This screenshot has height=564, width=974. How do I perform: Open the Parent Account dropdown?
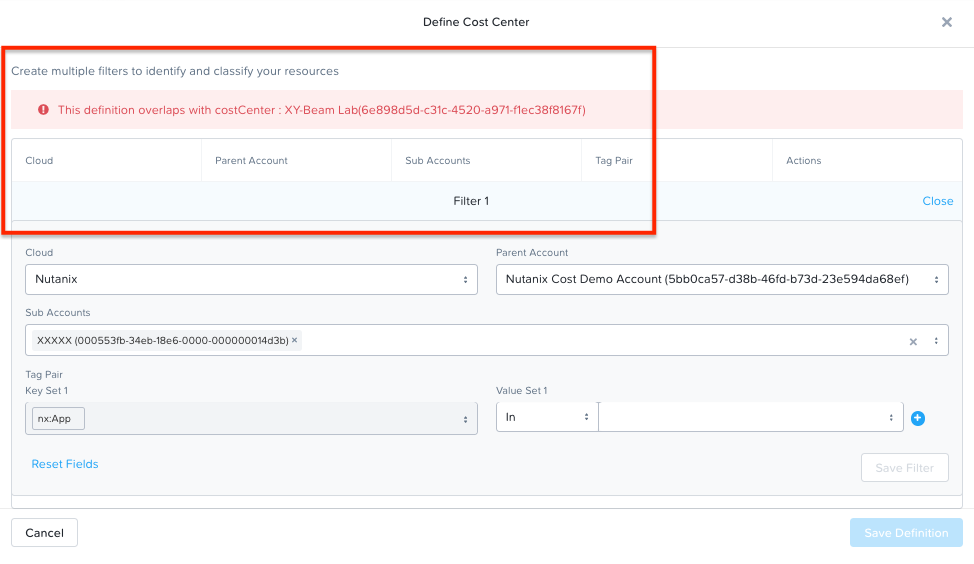722,280
